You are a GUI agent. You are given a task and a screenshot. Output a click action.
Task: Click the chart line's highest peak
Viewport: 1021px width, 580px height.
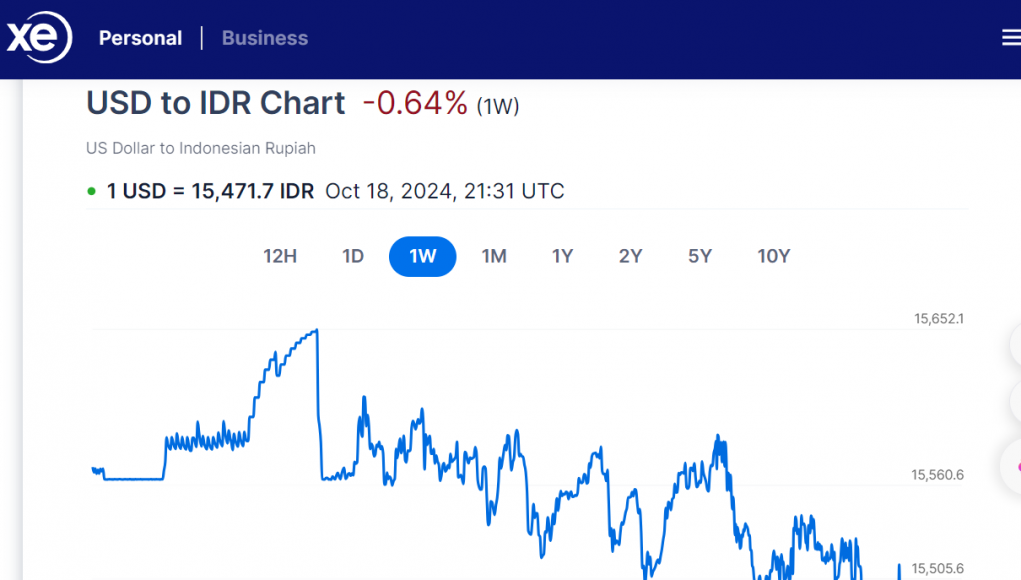click(316, 330)
